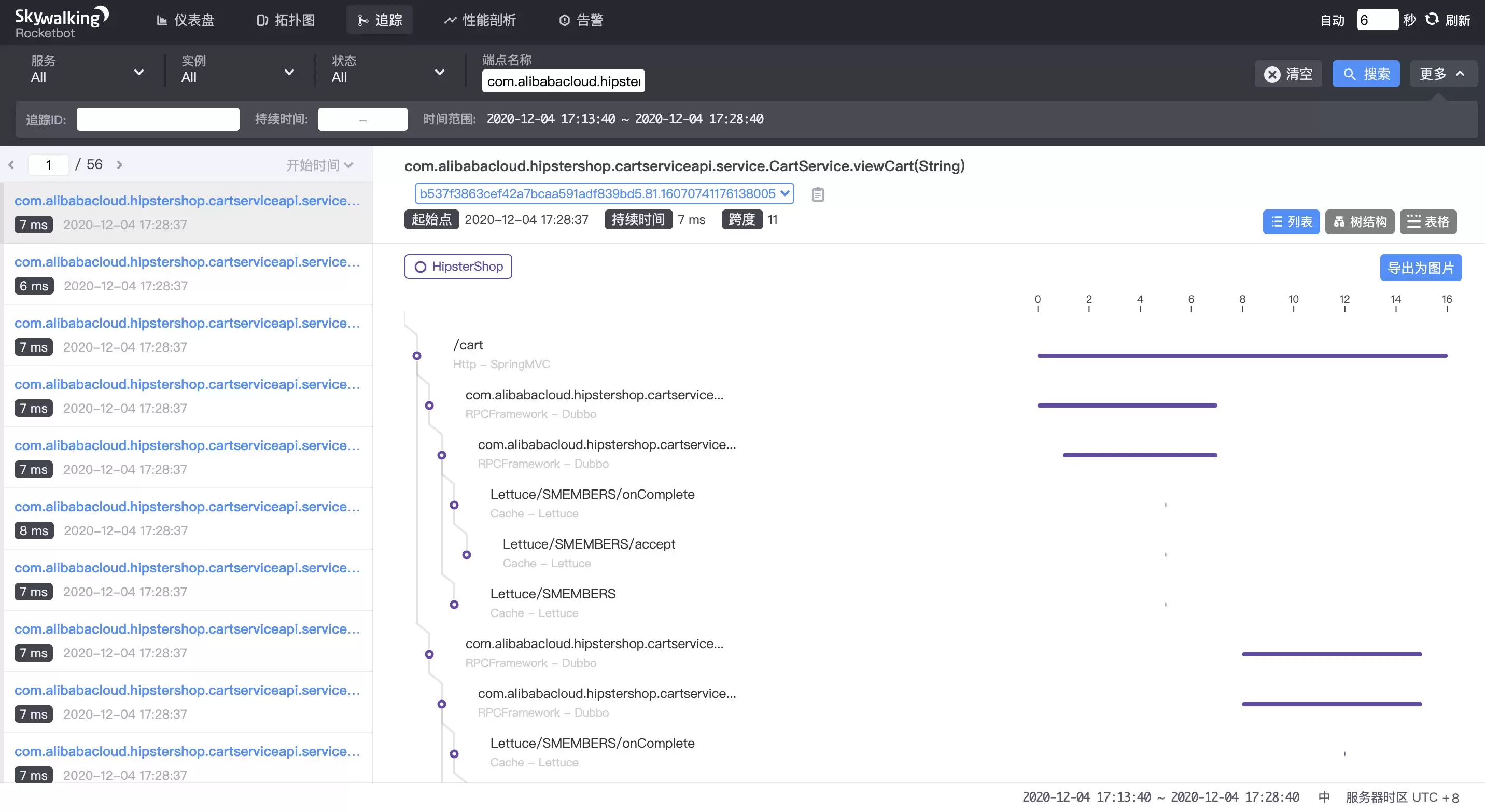Copy the trace ID with clipboard icon

[x=818, y=195]
